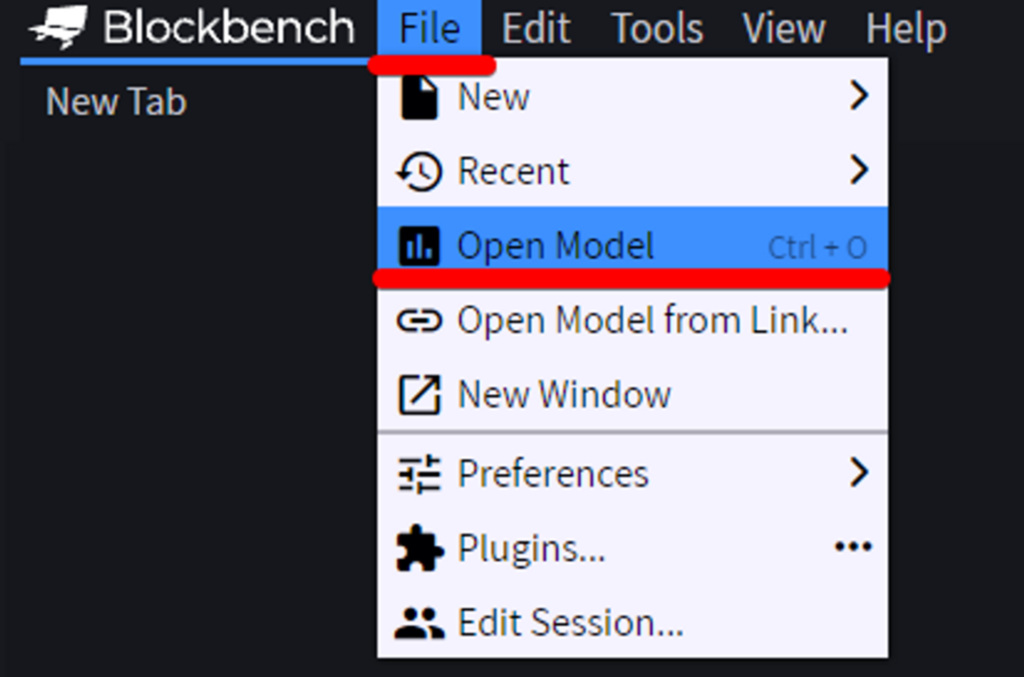Switch to the New Tab tab
Image resolution: width=1024 pixels, height=677 pixels.
point(116,102)
